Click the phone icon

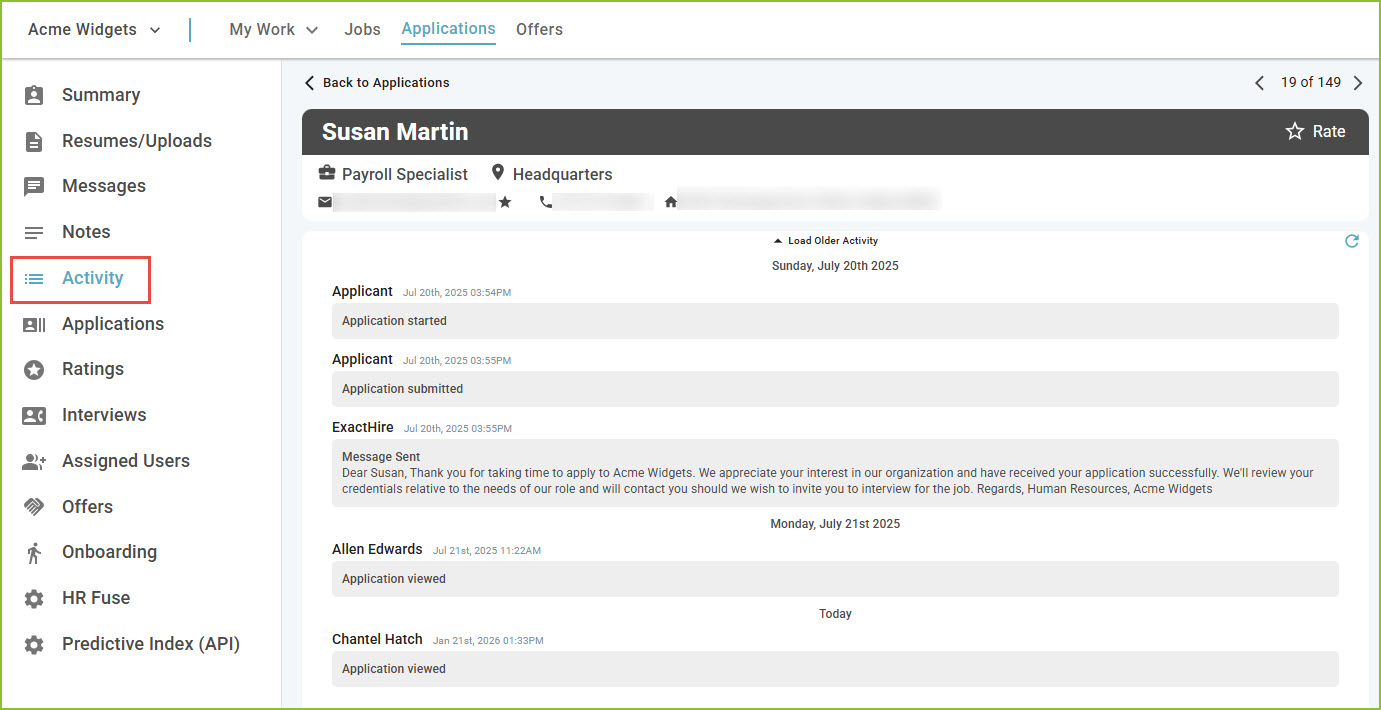point(545,202)
